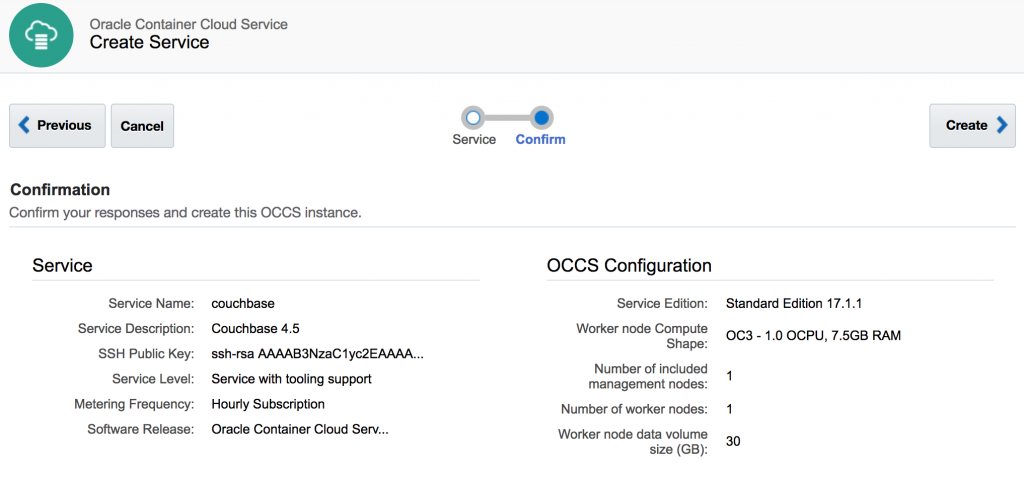This screenshot has width=1024, height=483.
Task: Click the description value 'Couchbase 4.5'
Action: pyautogui.click(x=255, y=328)
